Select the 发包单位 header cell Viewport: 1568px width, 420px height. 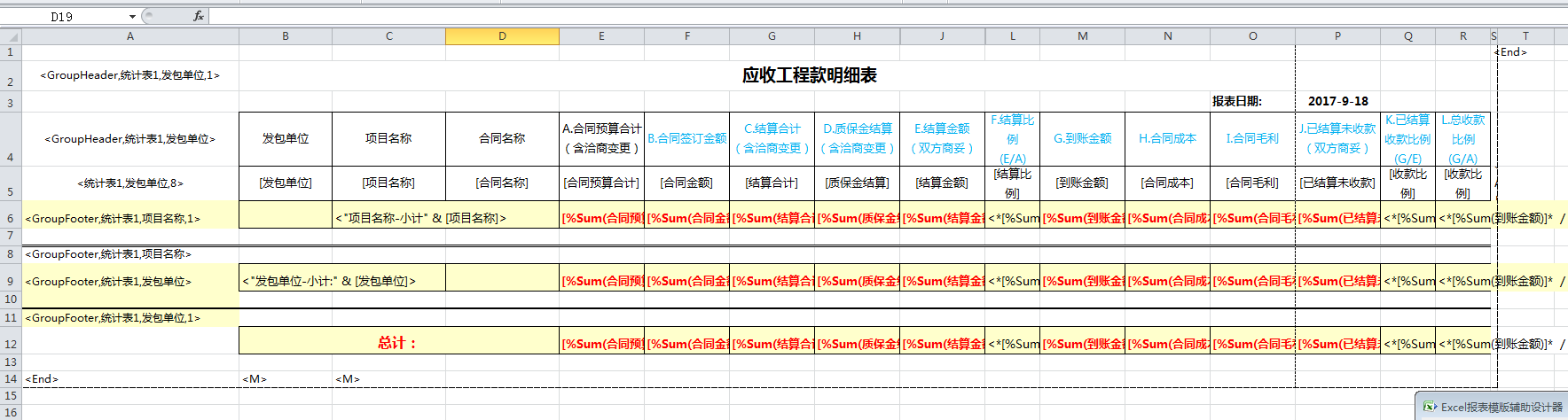tap(286, 138)
